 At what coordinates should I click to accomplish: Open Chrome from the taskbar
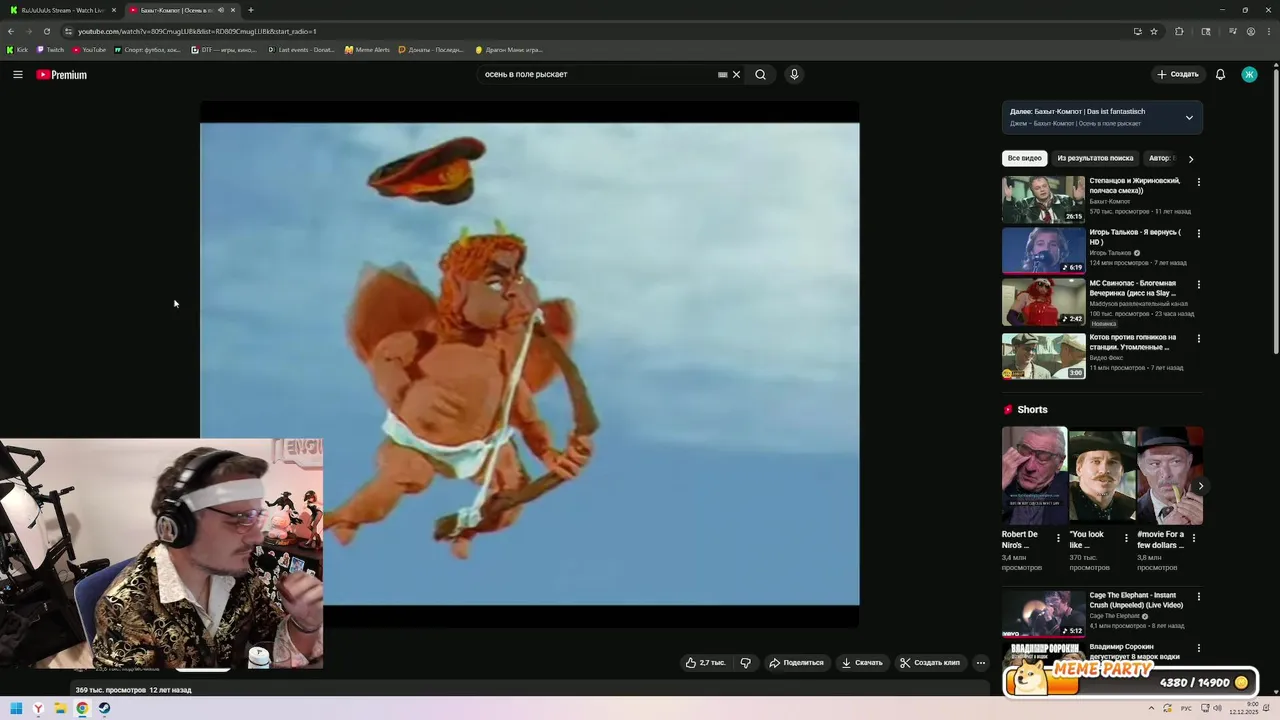pos(82,708)
